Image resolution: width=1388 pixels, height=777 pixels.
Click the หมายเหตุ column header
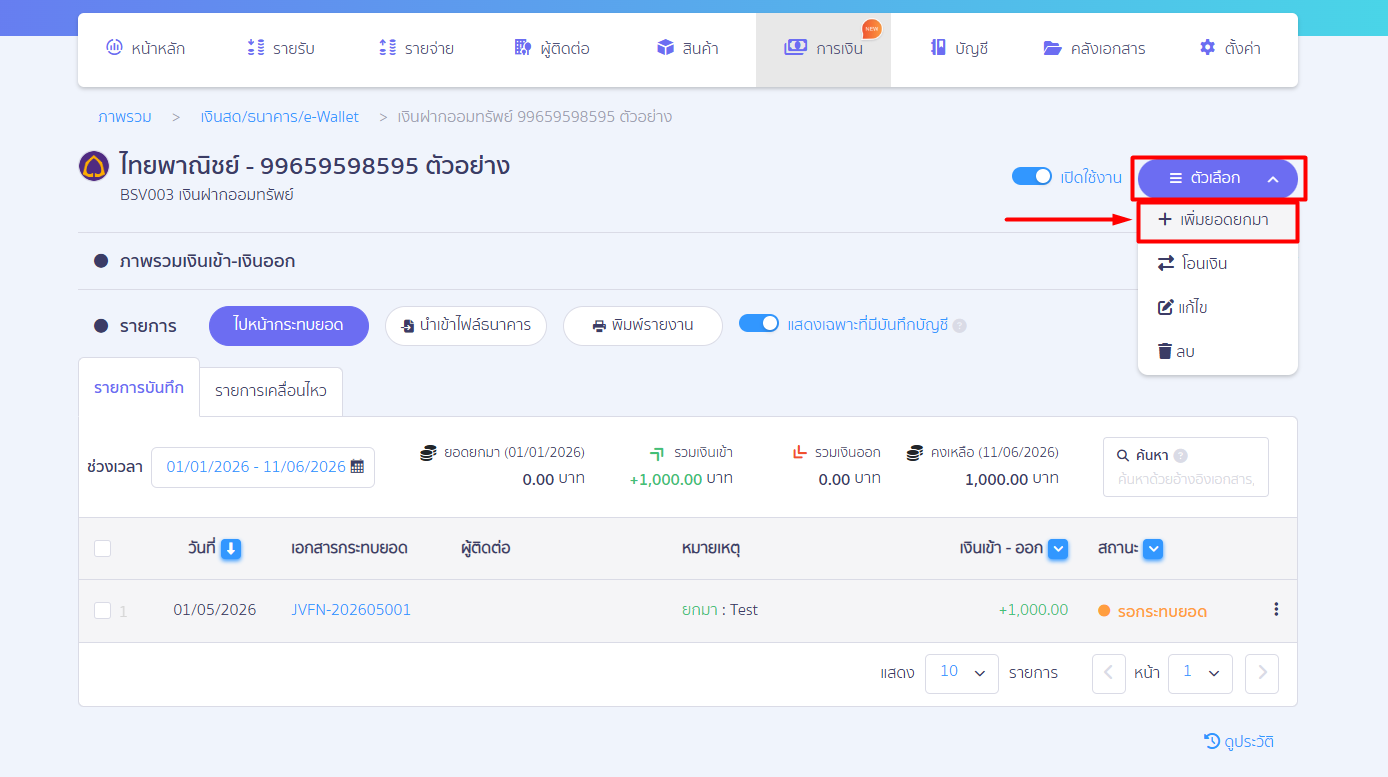point(710,548)
